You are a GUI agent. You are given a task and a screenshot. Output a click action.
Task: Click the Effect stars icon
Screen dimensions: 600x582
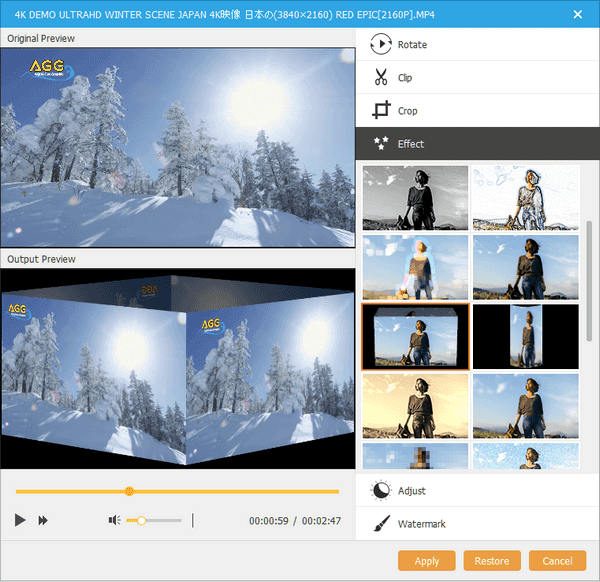coord(380,144)
